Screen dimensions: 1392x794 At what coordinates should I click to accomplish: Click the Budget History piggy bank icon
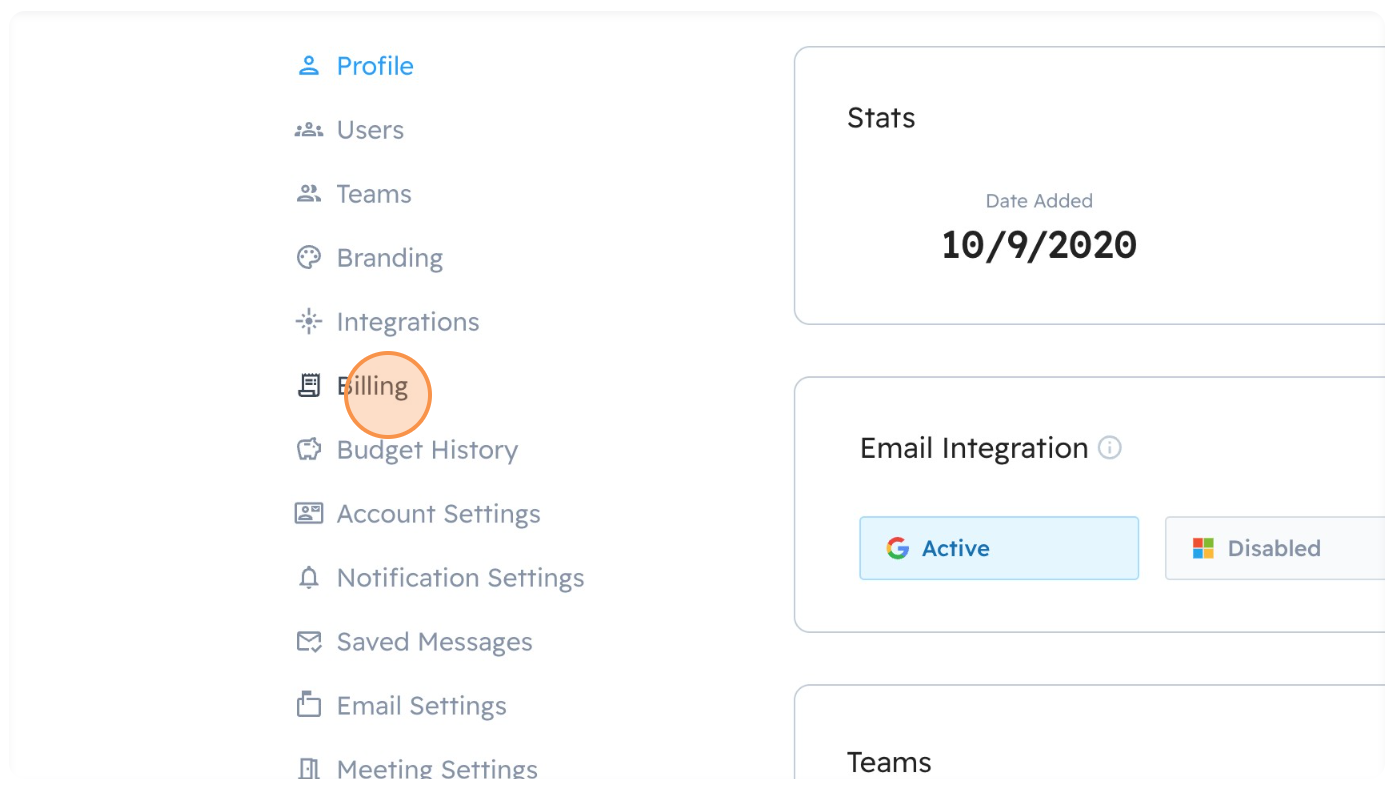[309, 450]
